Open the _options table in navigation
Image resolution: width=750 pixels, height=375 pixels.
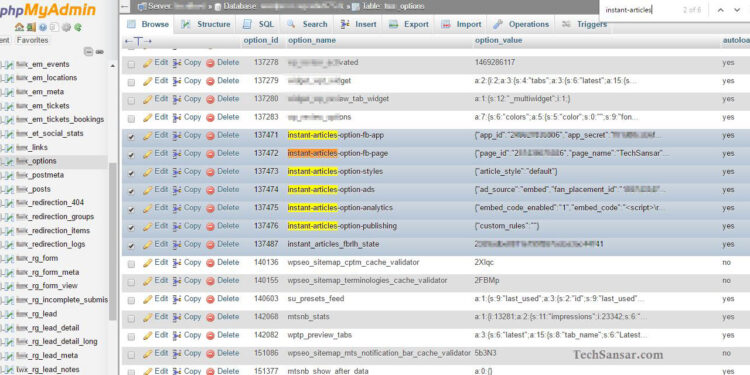[36, 161]
